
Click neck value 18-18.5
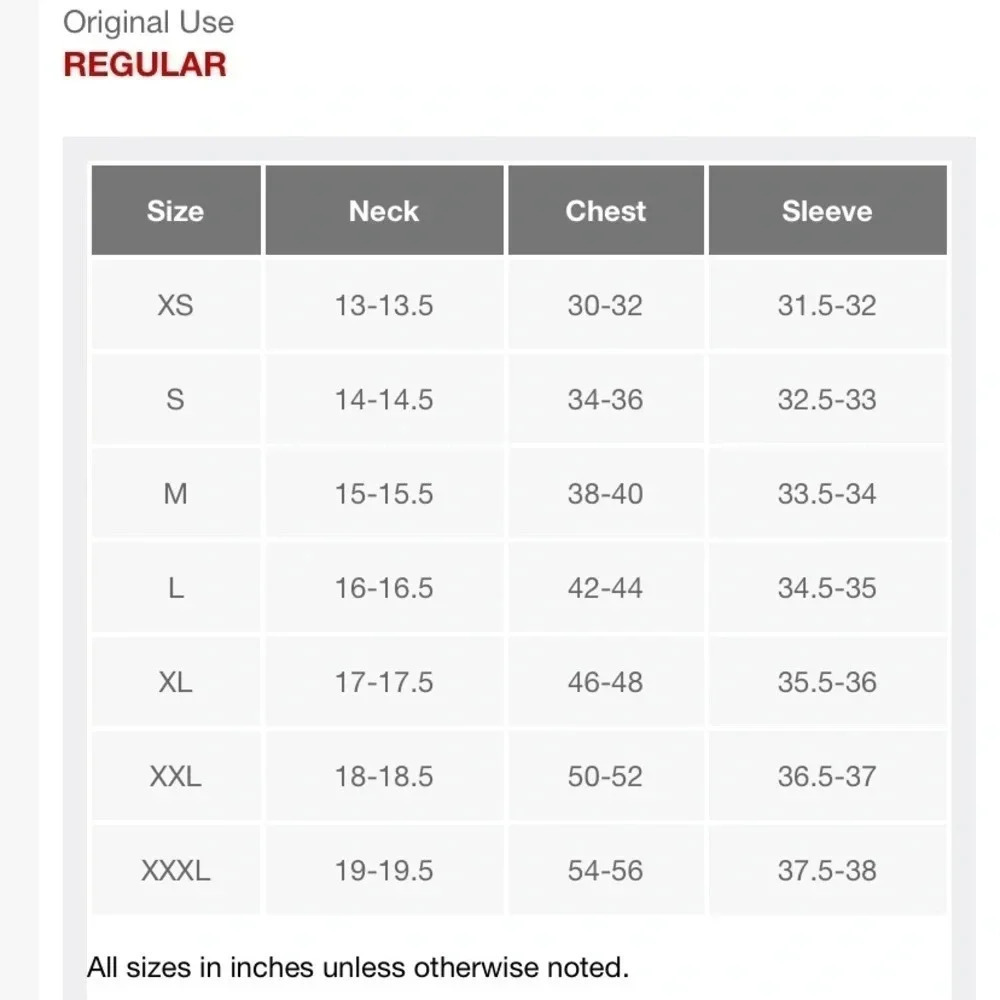(384, 776)
